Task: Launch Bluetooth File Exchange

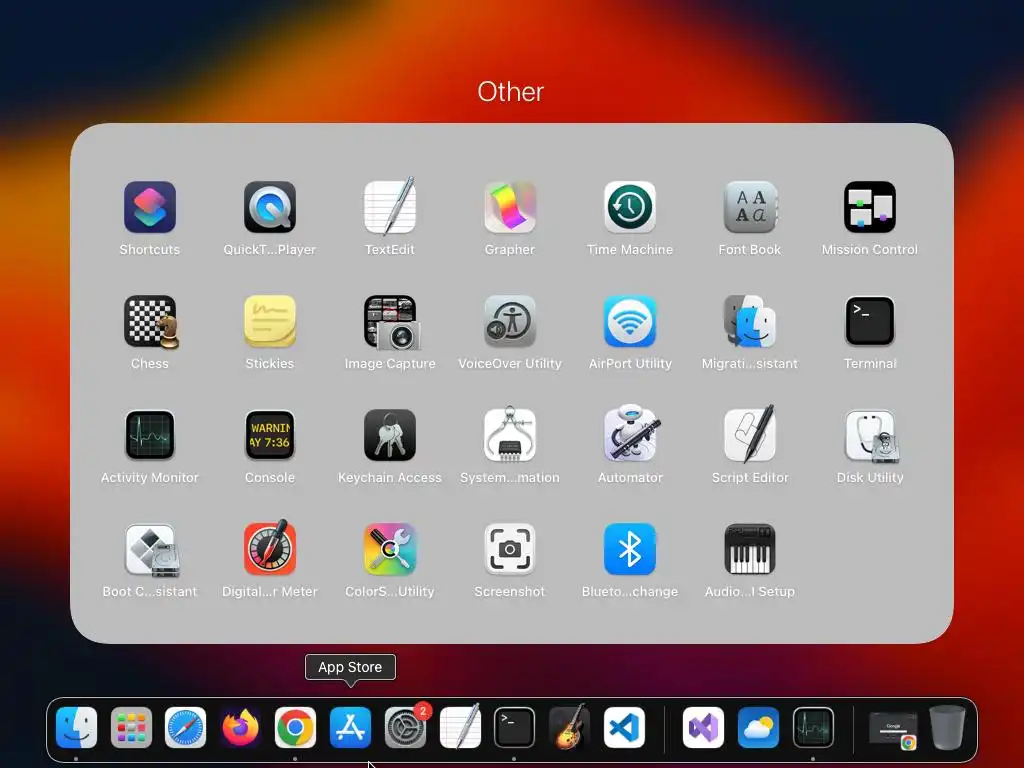Action: (630, 550)
